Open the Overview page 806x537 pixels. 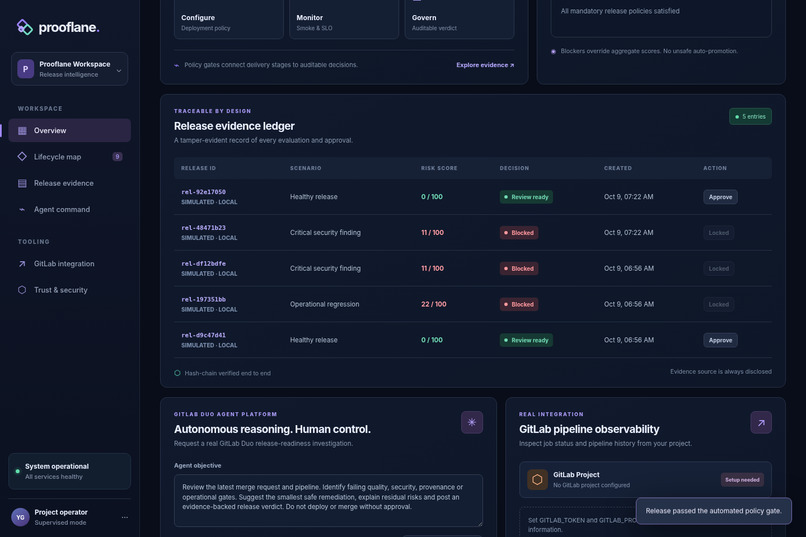(69, 131)
